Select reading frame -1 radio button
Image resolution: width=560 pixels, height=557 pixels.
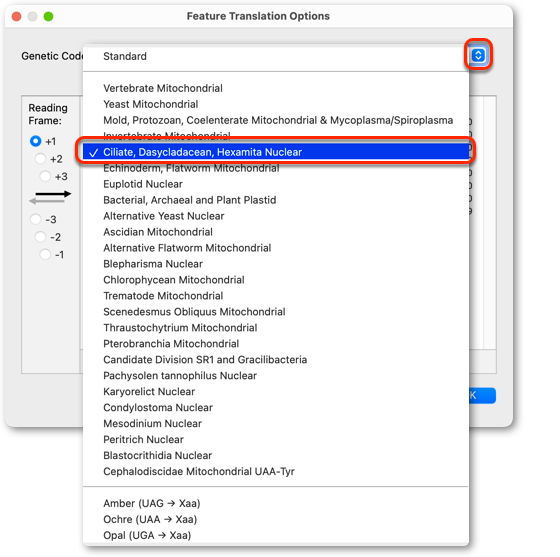tap(45, 254)
